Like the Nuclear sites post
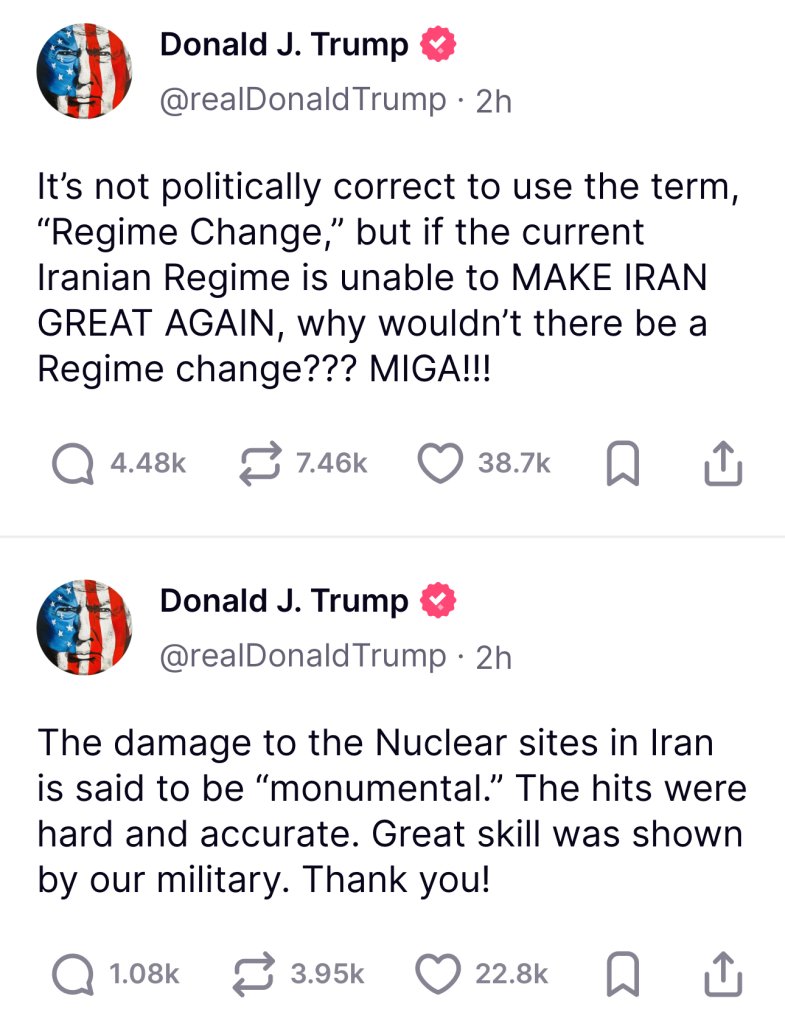The image size is (785, 1024). [x=436, y=973]
